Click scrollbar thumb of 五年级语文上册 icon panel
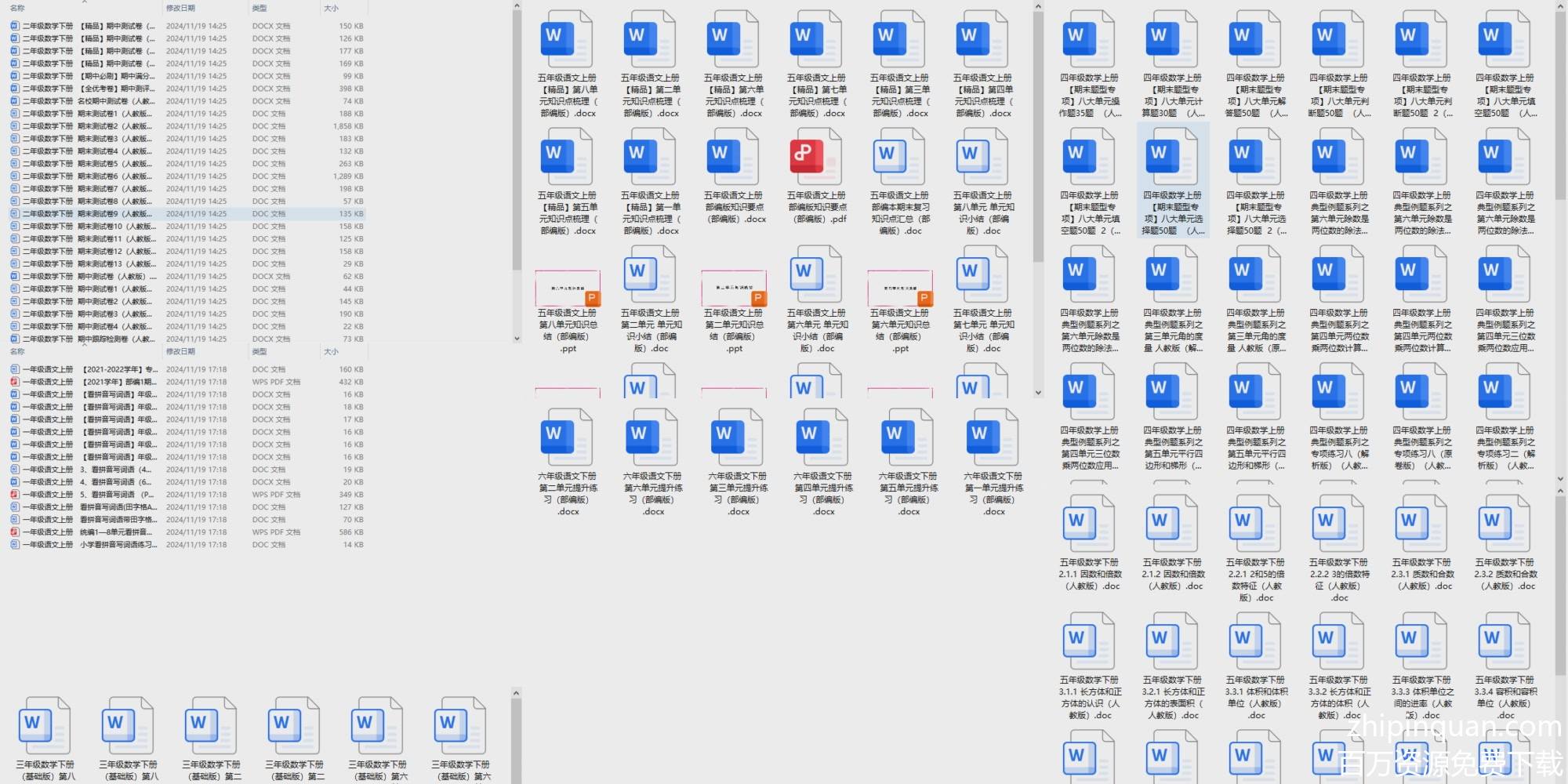Screen dimensions: 1568x784 point(1038,137)
